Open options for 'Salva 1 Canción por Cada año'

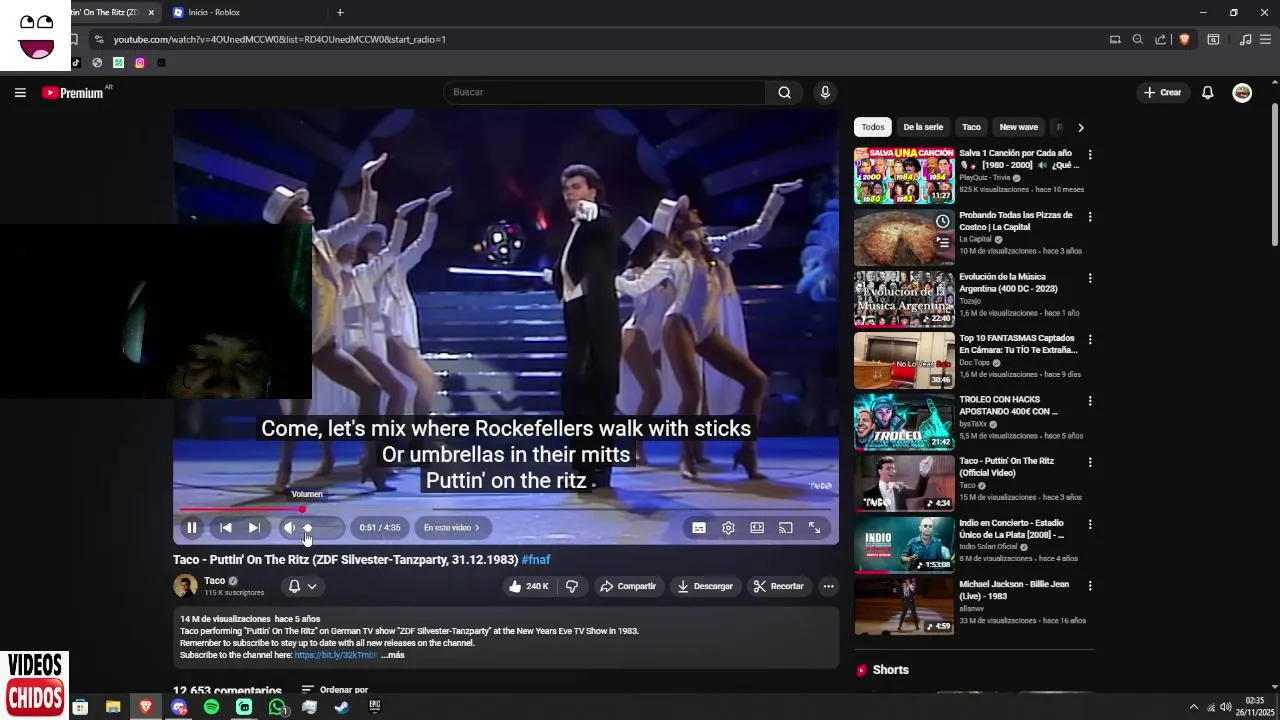coord(1090,155)
